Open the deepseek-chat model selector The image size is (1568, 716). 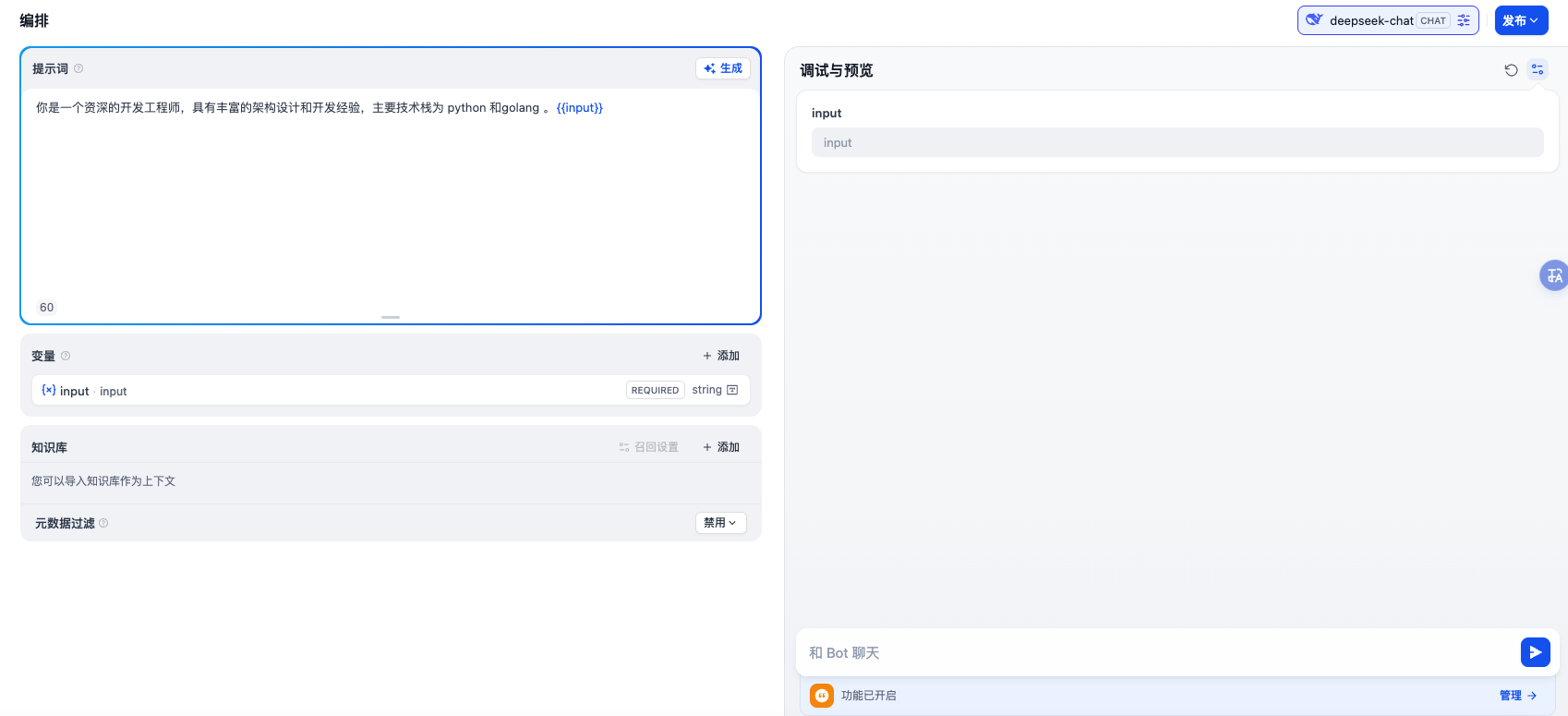click(1371, 20)
